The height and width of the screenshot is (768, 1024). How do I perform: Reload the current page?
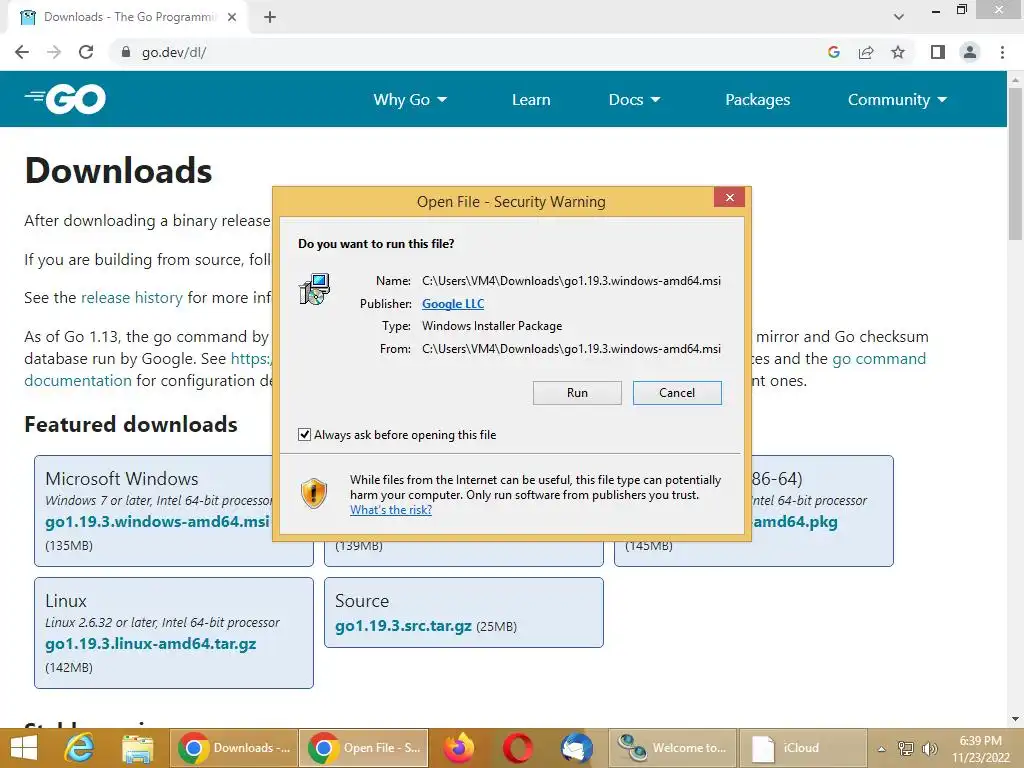coord(86,52)
